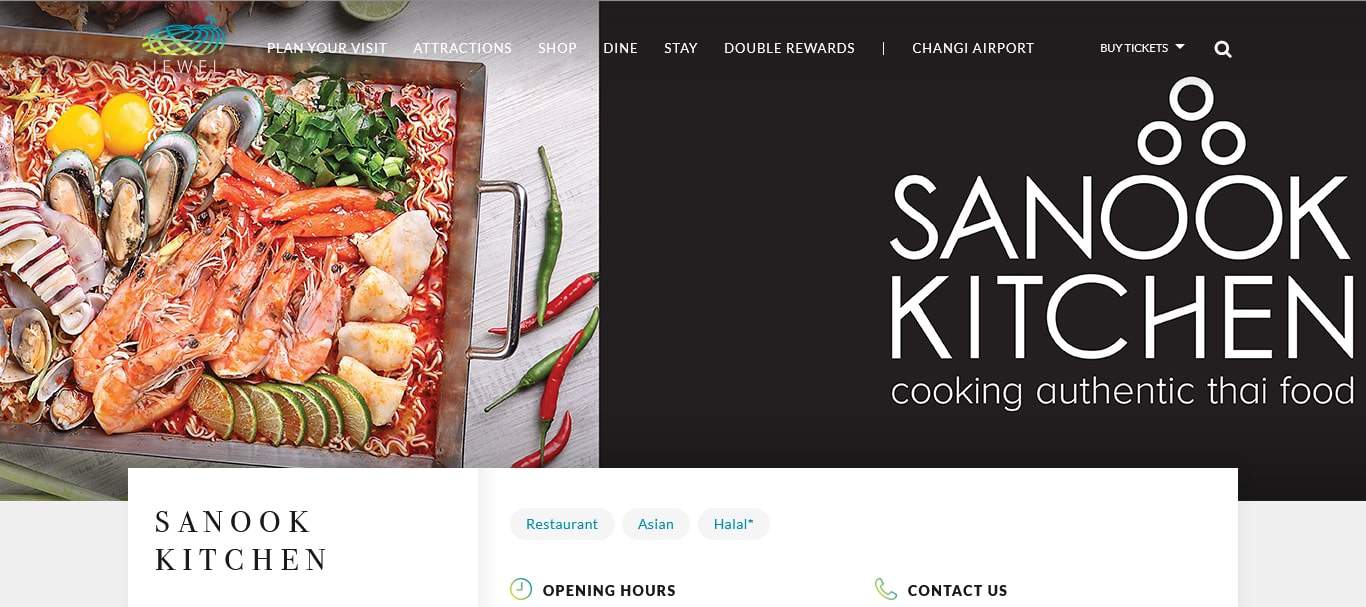Expand the Buy Tickets dropdown
The width and height of the screenshot is (1366, 607).
click(x=1142, y=48)
